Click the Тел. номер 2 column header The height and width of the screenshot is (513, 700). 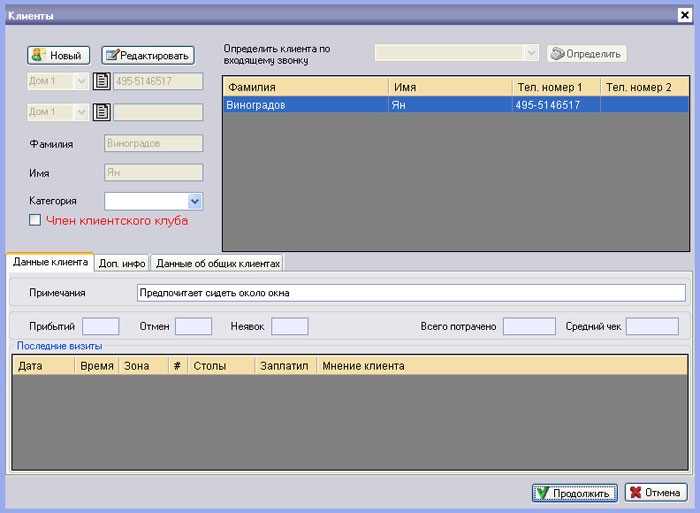coord(645,87)
